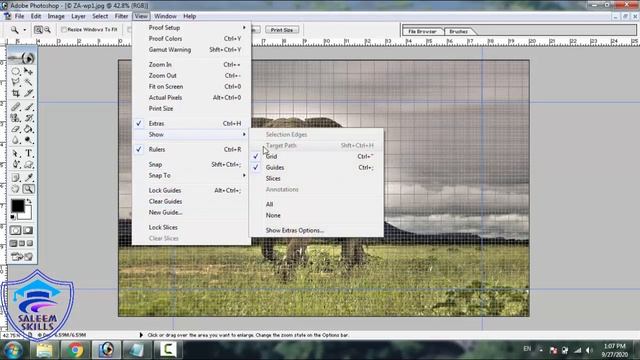Select the Clone Stamp tool
Screen dimensions: 640x360
pyautogui.click(x=16, y=118)
